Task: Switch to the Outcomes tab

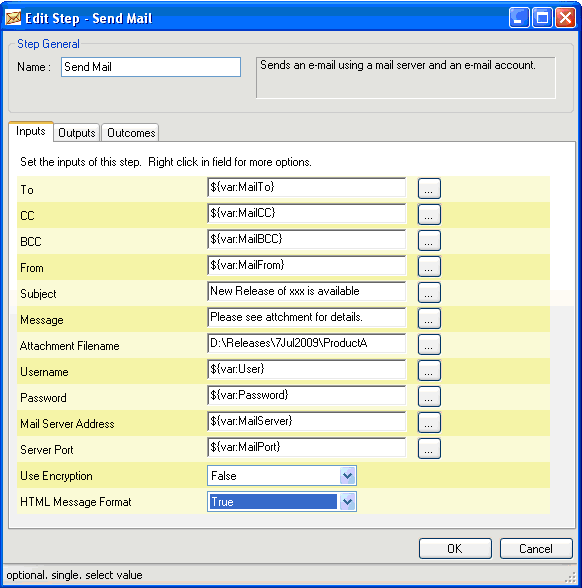Action: 130,133
